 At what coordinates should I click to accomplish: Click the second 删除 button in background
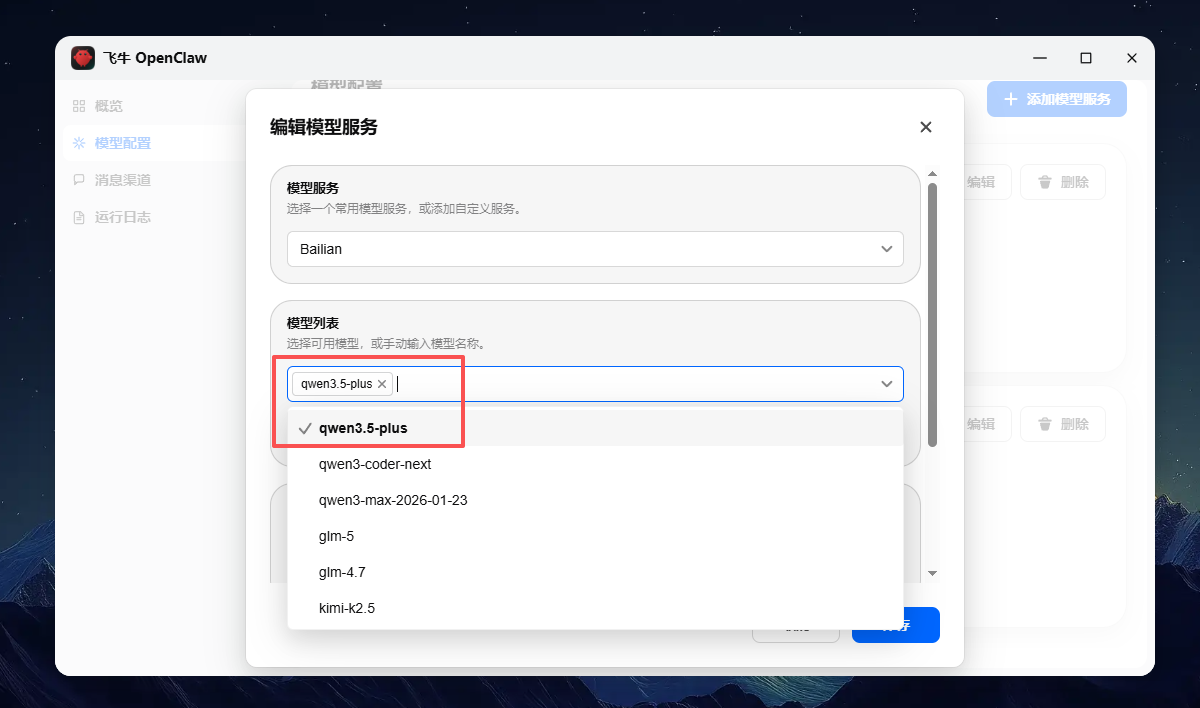tap(1063, 424)
